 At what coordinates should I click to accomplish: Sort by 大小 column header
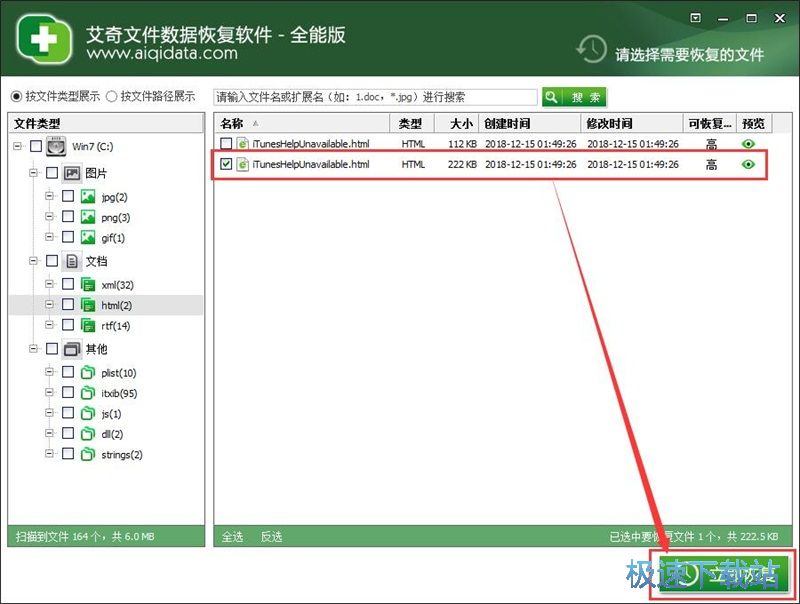click(460, 124)
